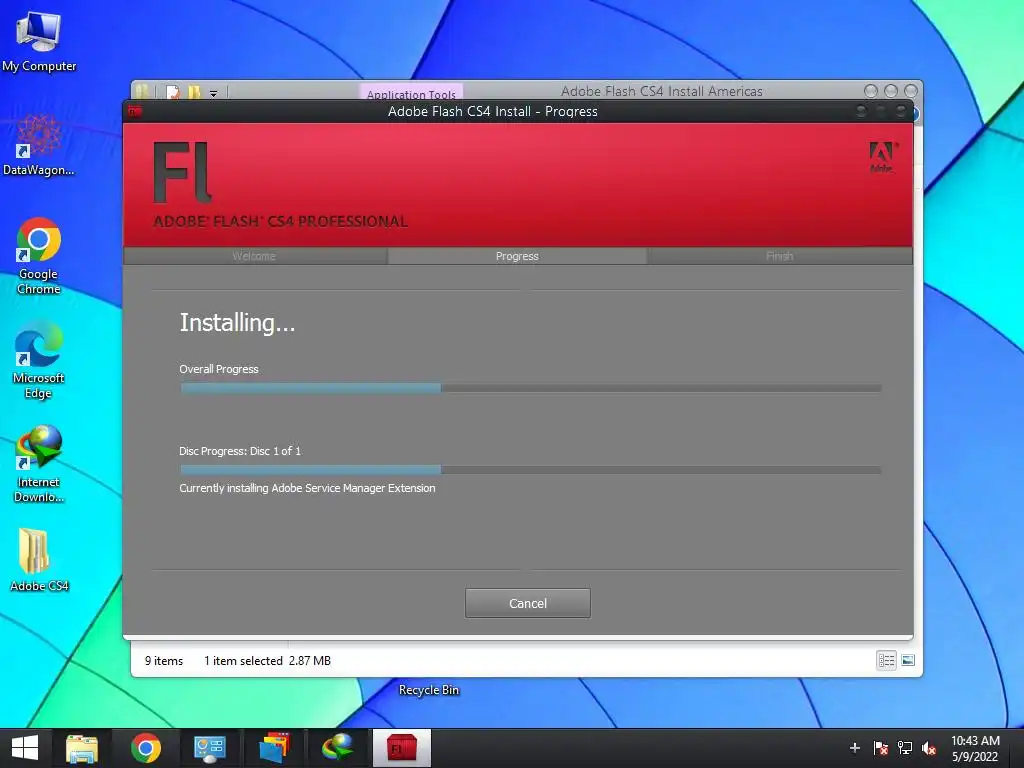This screenshot has height=768, width=1024.
Task: Switch Explorer window to details view
Action: [x=886, y=660]
